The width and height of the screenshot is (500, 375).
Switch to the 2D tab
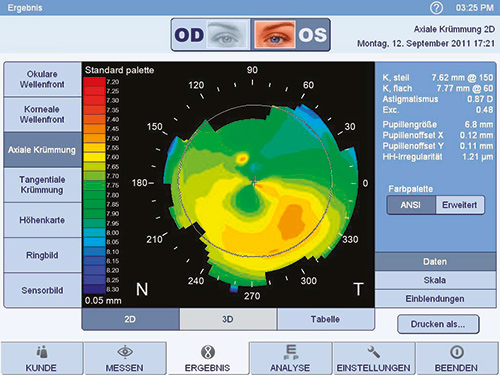(130, 319)
